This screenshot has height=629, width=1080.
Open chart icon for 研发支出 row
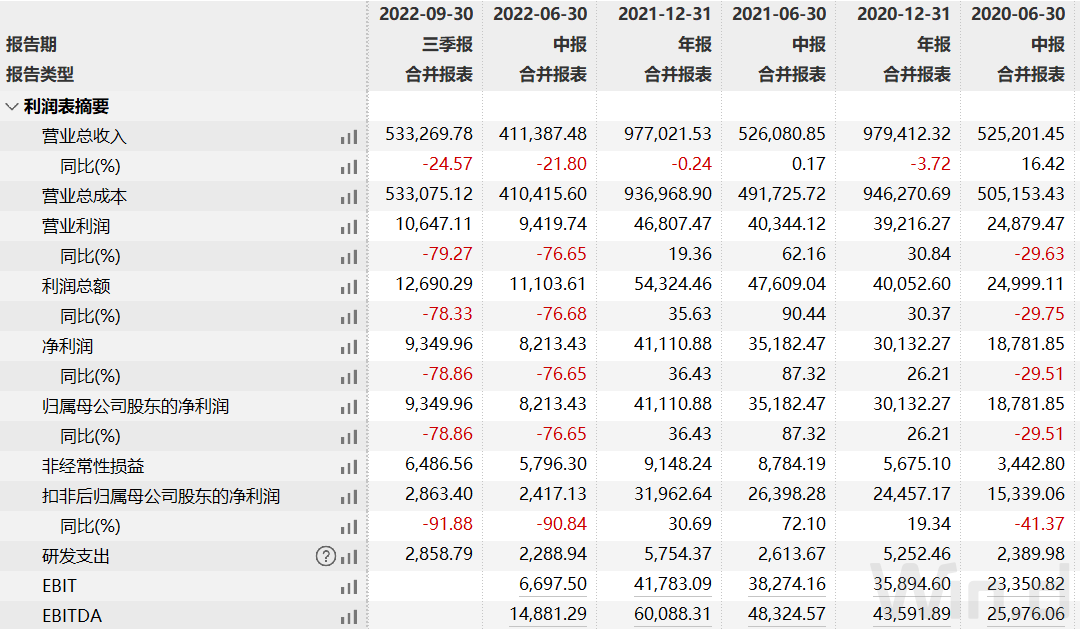click(x=349, y=556)
